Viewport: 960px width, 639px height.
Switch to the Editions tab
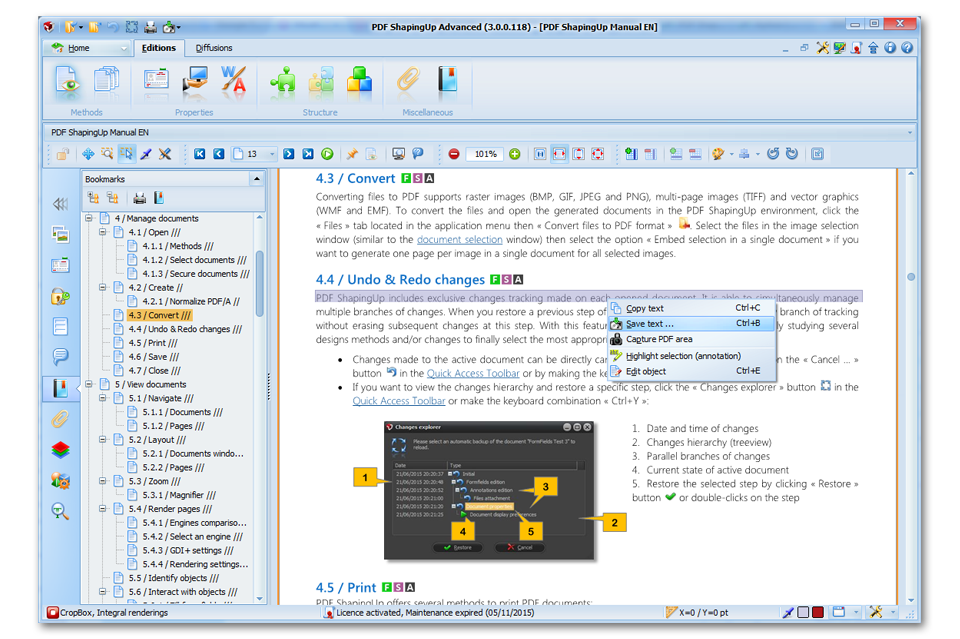pyautogui.click(x=159, y=48)
